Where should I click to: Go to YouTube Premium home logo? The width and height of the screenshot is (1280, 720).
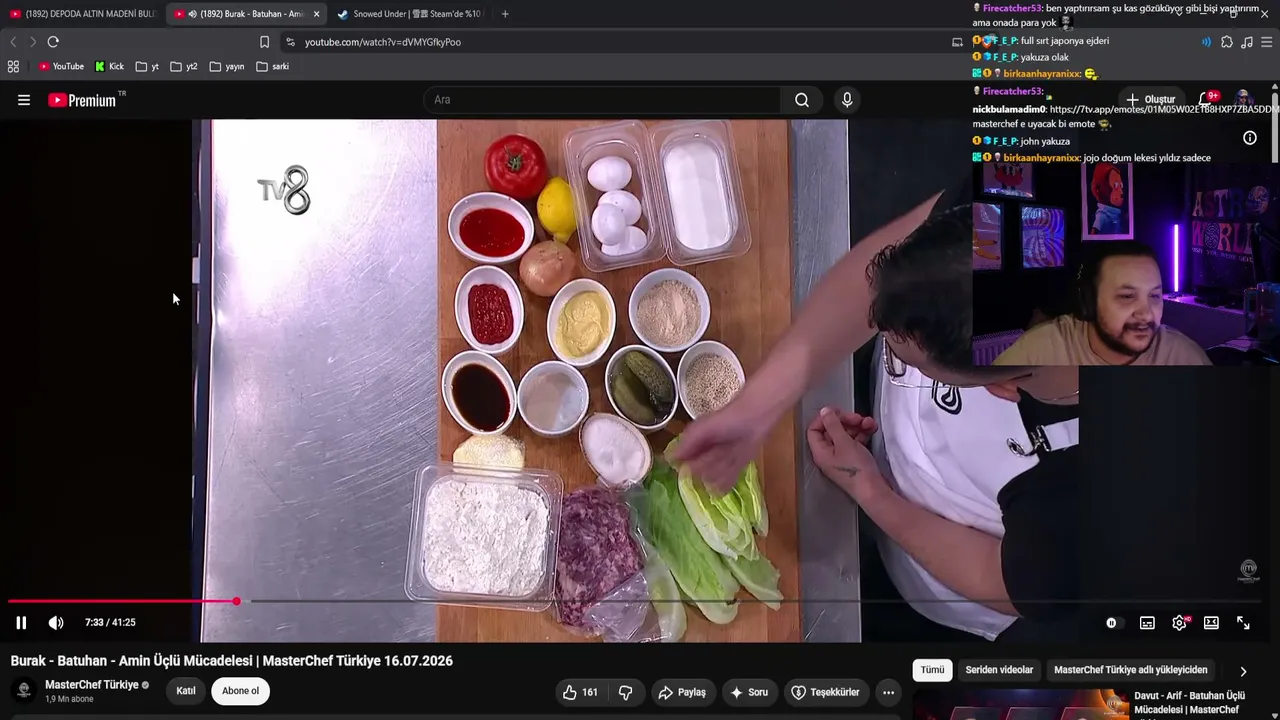pos(82,100)
